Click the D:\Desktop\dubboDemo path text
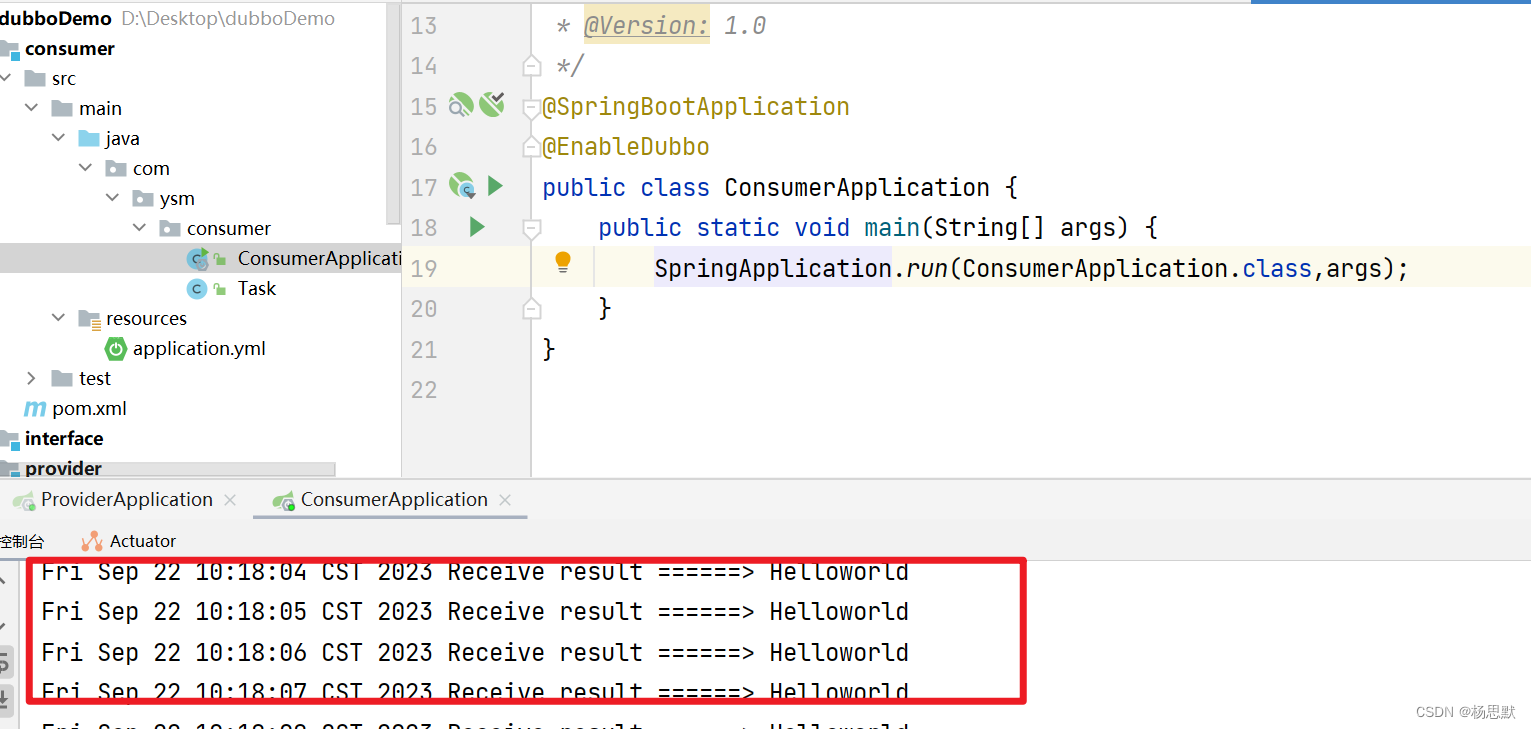This screenshot has height=729, width=1531. [228, 19]
